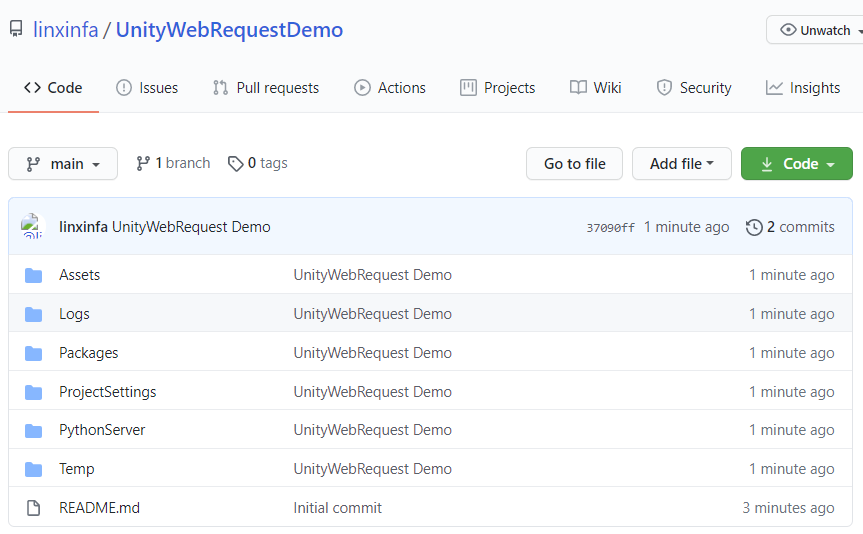Open the main branch dropdown
The width and height of the screenshot is (863, 534).
[x=63, y=164]
